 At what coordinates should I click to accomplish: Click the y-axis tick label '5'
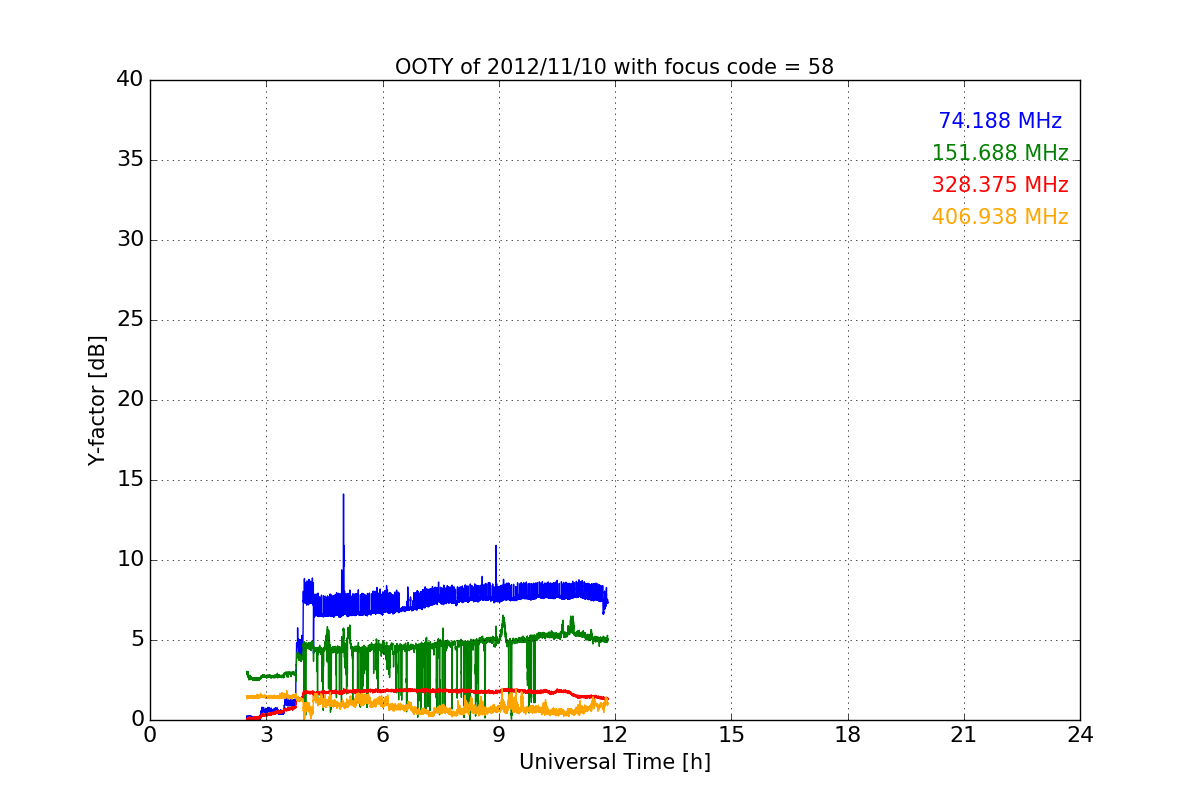(x=137, y=640)
